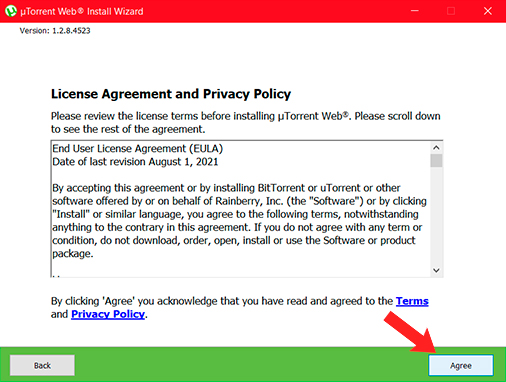Click the EULA scrollbar down arrow
The height and width of the screenshot is (382, 506).
pos(436,270)
